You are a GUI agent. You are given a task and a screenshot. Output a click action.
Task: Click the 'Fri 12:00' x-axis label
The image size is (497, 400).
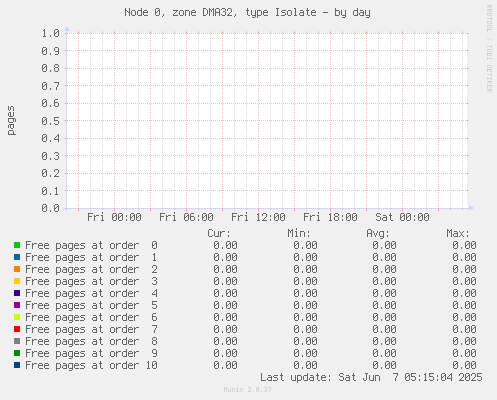tap(258, 217)
